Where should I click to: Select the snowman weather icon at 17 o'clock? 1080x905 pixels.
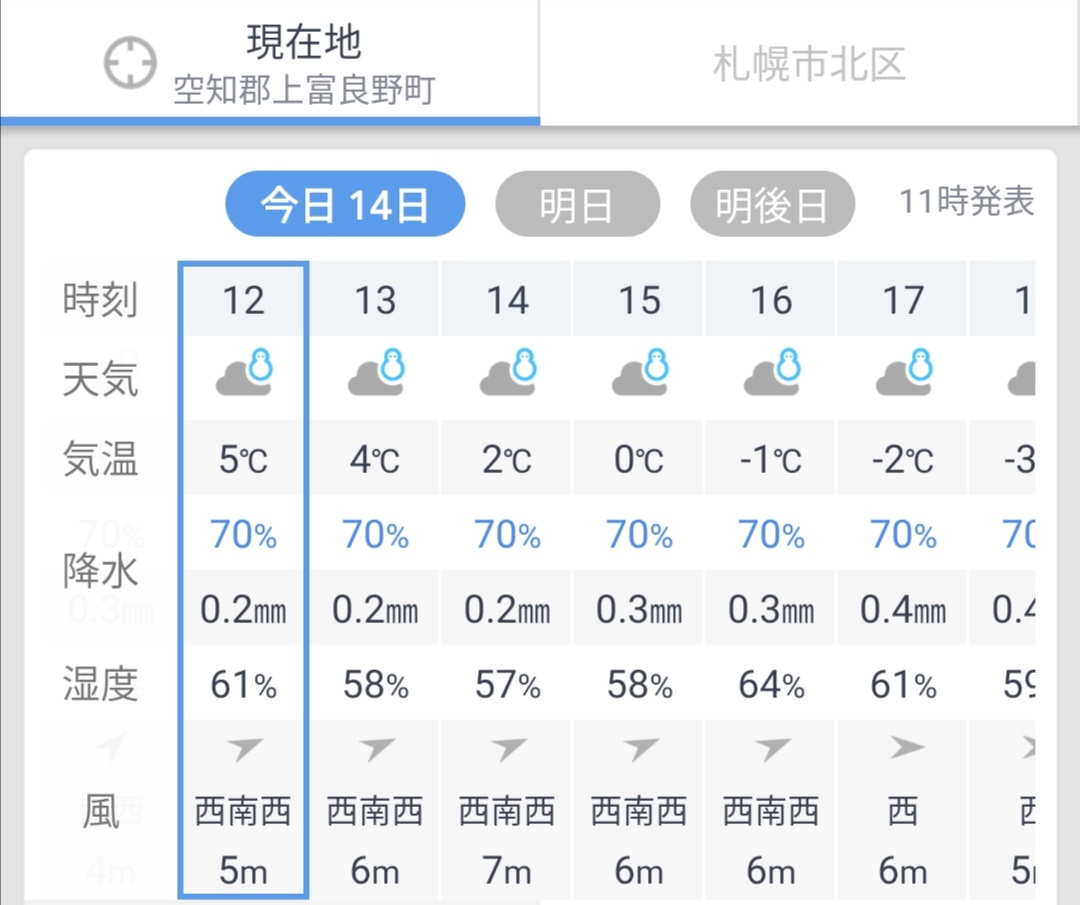click(904, 373)
